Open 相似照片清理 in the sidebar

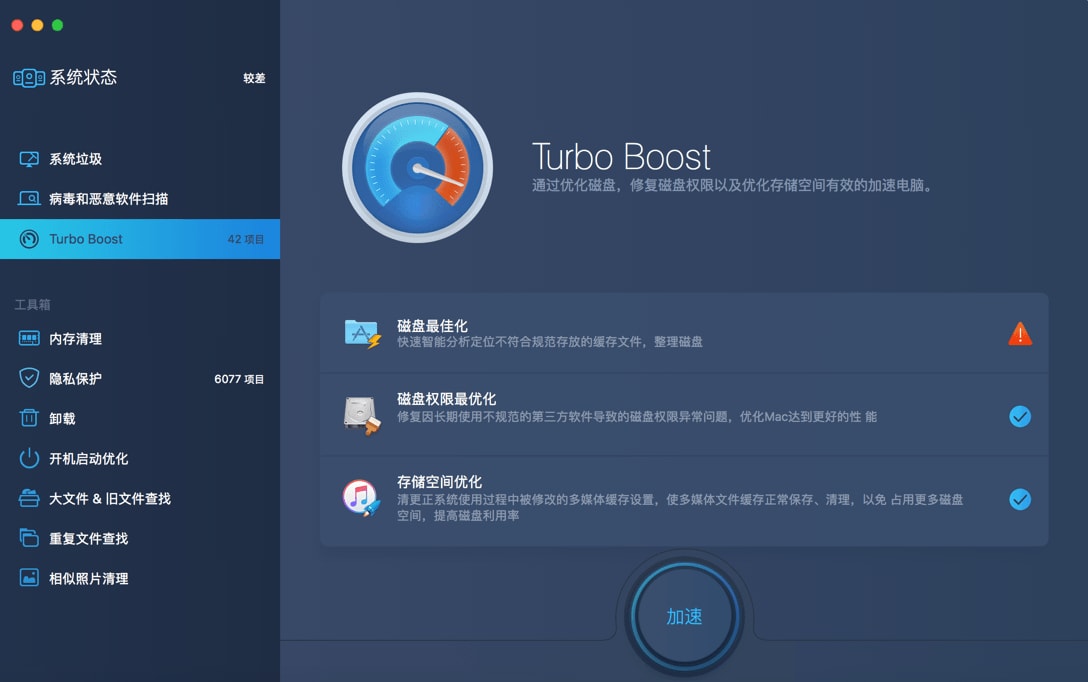[x=139, y=579]
